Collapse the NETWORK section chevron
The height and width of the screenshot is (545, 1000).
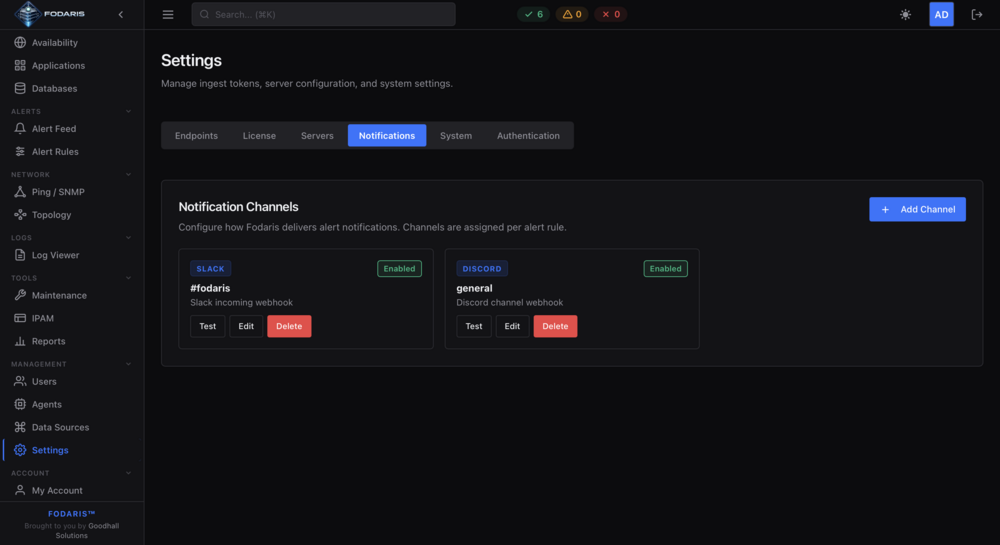click(x=128, y=175)
